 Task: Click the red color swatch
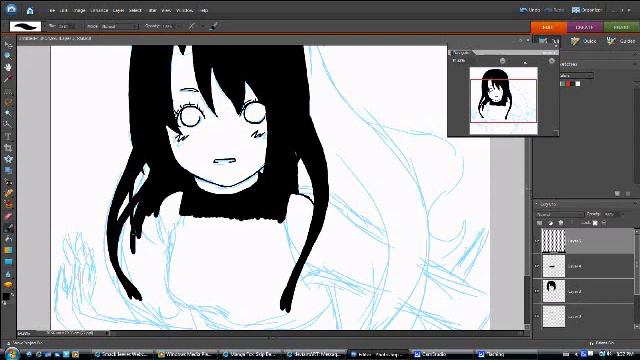(568, 84)
